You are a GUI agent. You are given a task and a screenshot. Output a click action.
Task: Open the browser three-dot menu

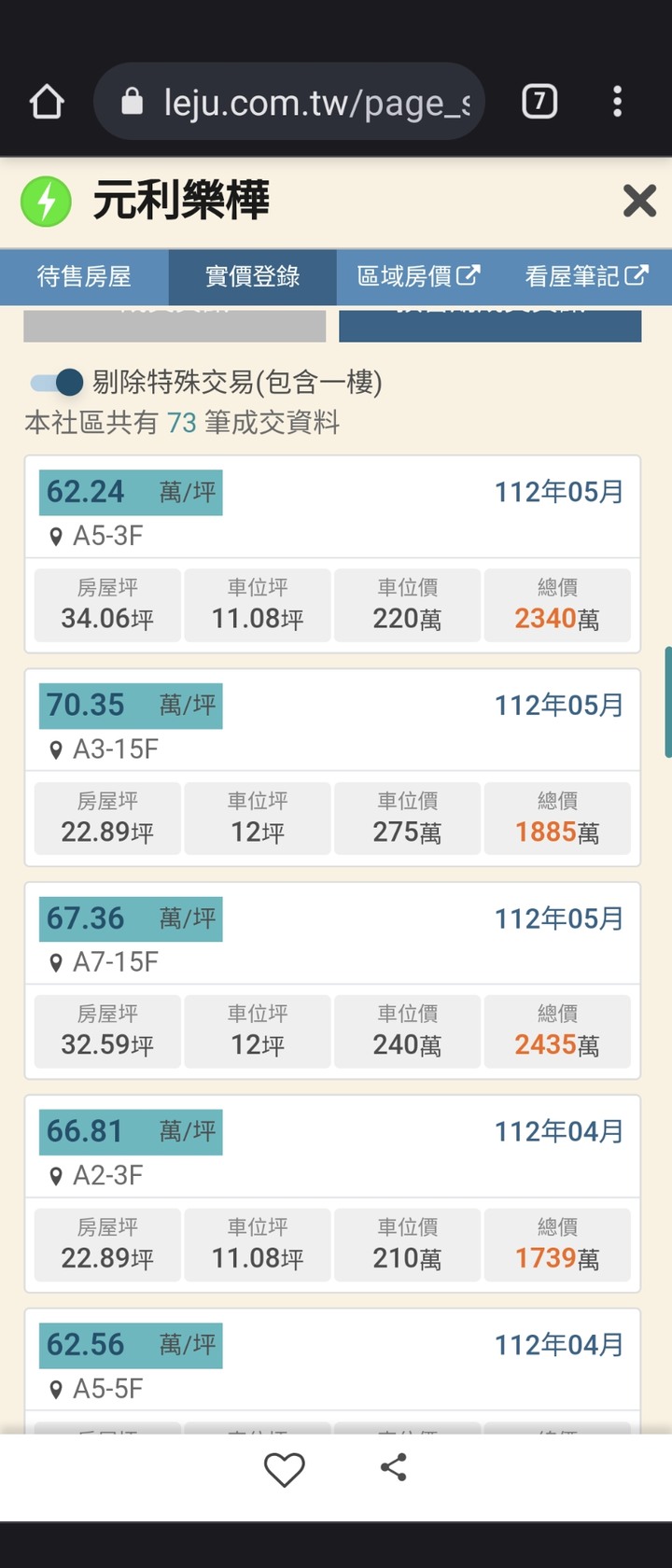[617, 101]
